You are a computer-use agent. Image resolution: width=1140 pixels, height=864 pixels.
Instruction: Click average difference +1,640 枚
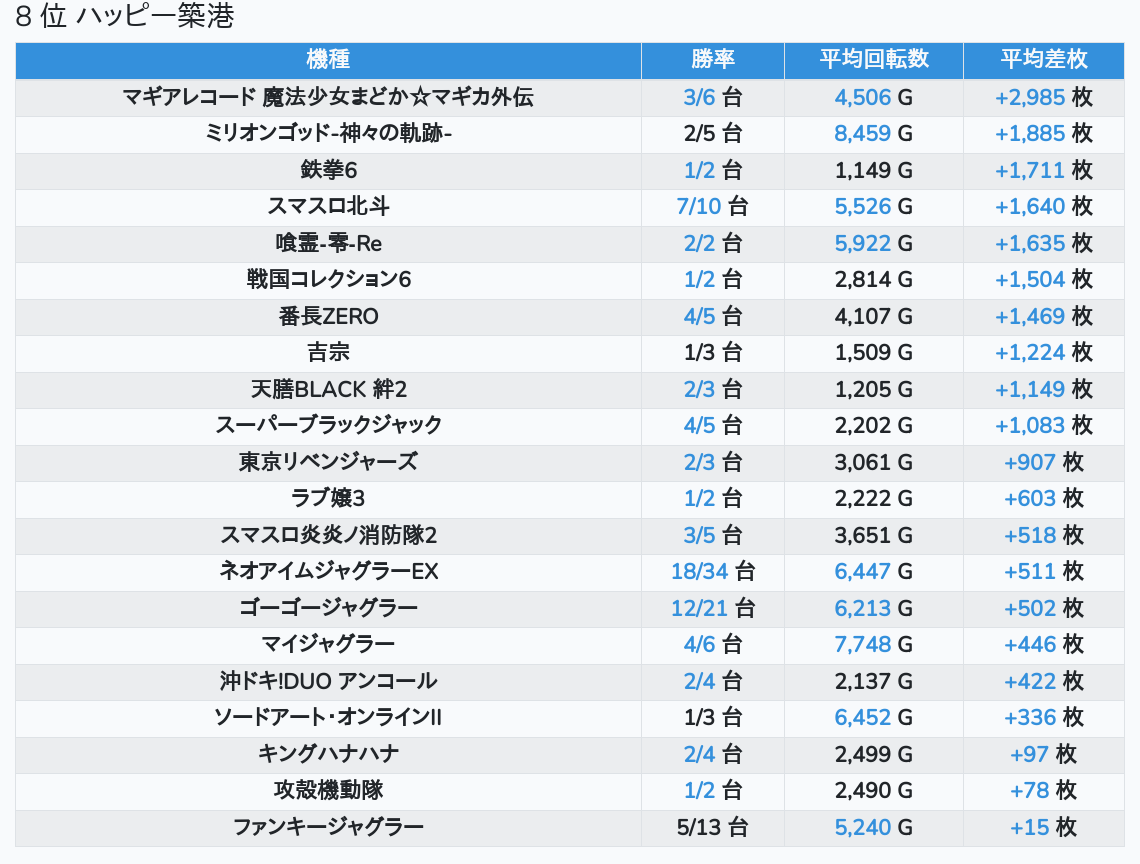pyautogui.click(x=1043, y=207)
